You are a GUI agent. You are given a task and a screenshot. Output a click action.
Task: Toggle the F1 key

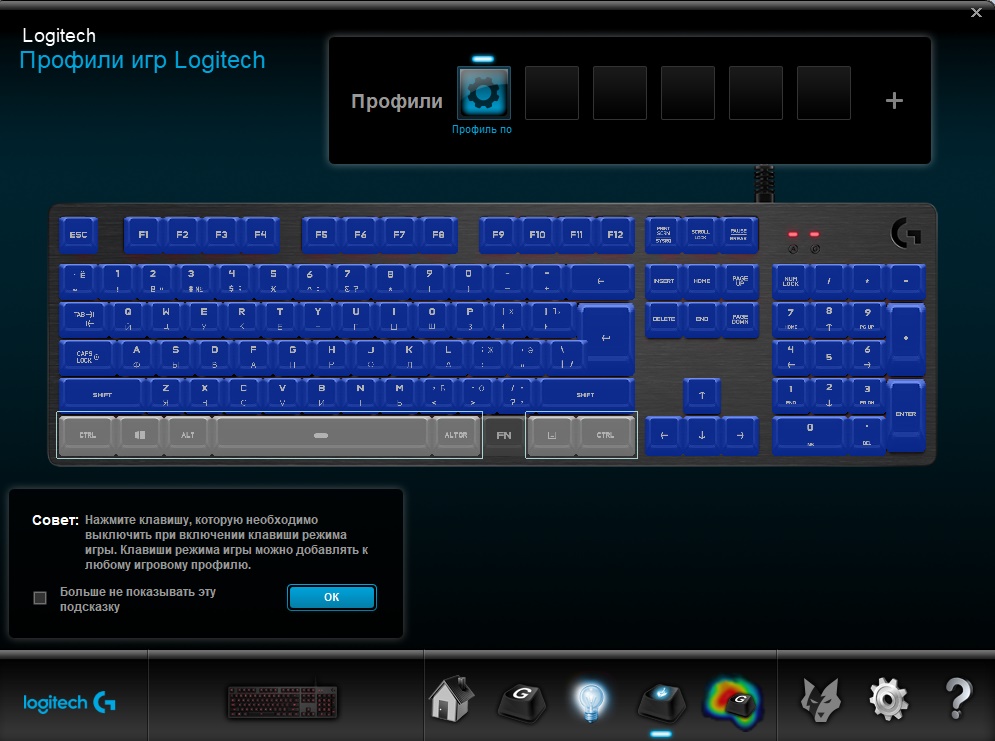pos(143,235)
